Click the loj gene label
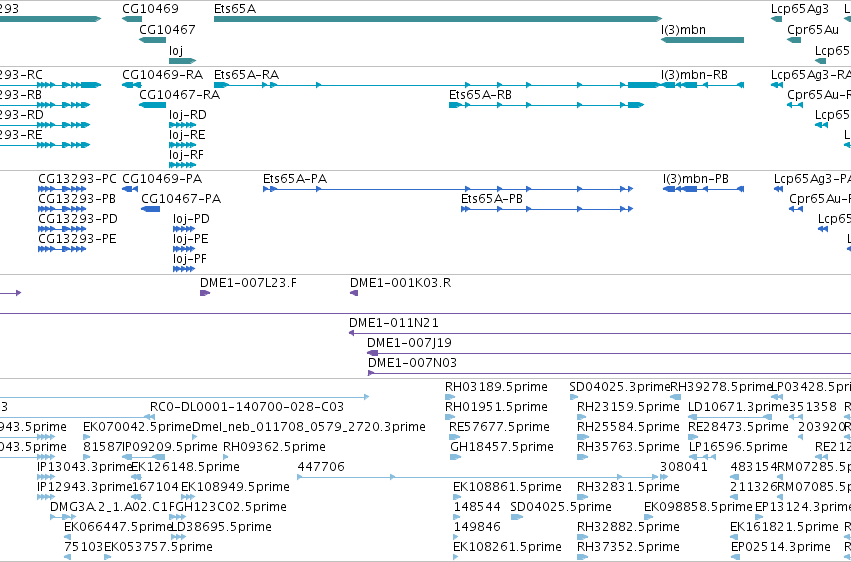The width and height of the screenshot is (851, 562). pos(176,50)
